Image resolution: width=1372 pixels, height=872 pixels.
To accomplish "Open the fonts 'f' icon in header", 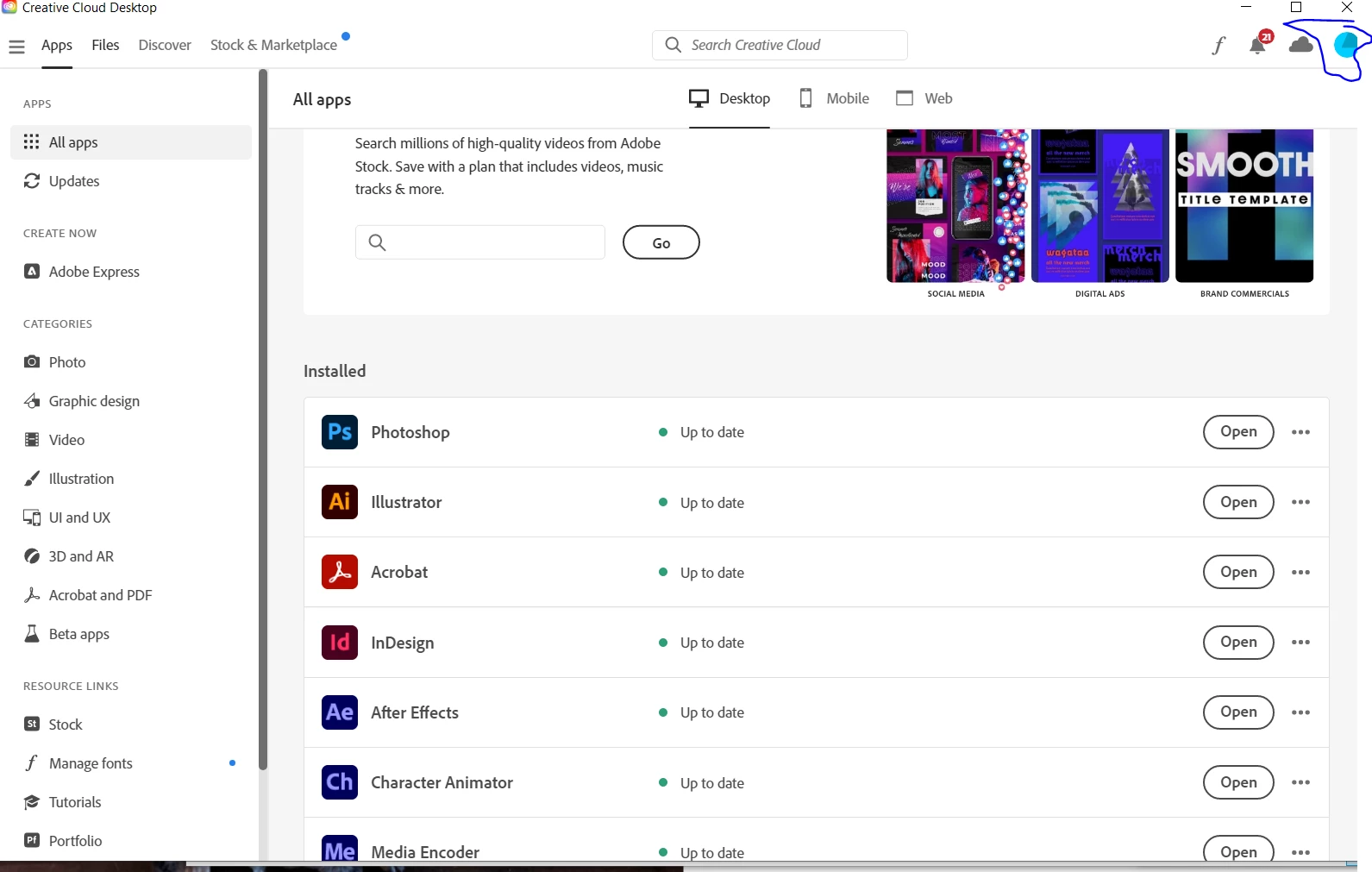I will click(x=1219, y=46).
